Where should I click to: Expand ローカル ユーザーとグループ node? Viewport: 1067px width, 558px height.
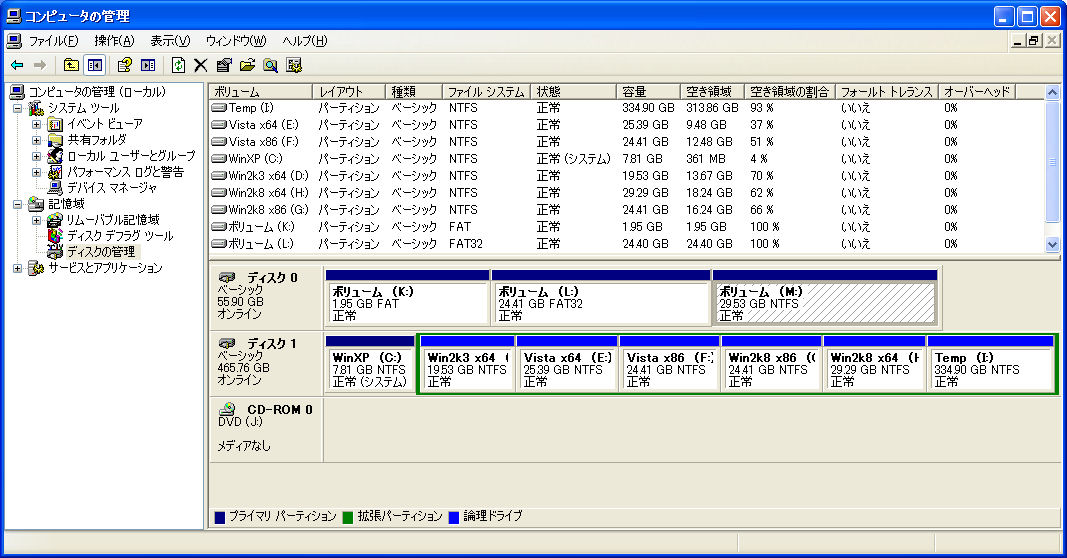tap(37, 157)
